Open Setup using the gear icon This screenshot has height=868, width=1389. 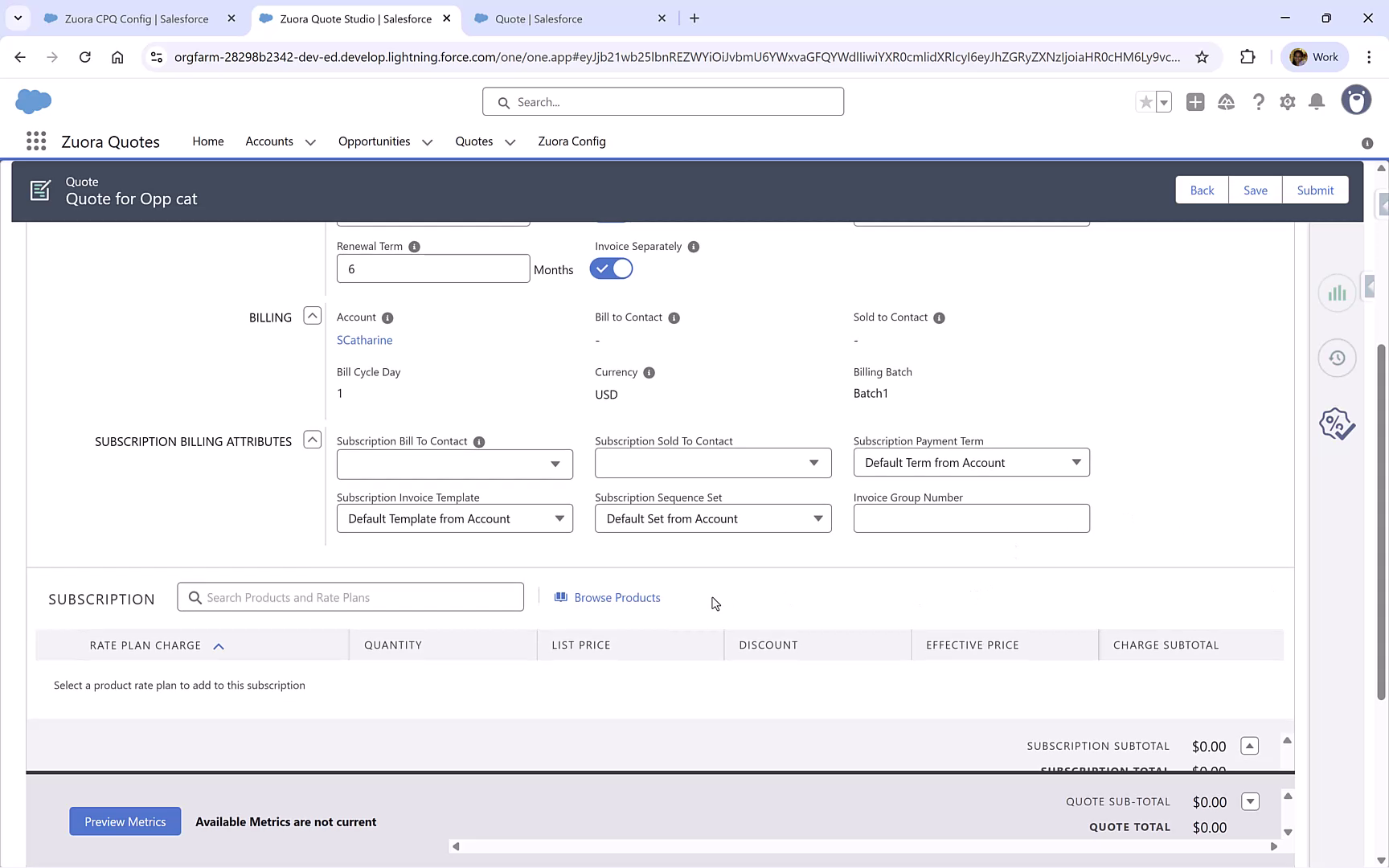[x=1288, y=102]
